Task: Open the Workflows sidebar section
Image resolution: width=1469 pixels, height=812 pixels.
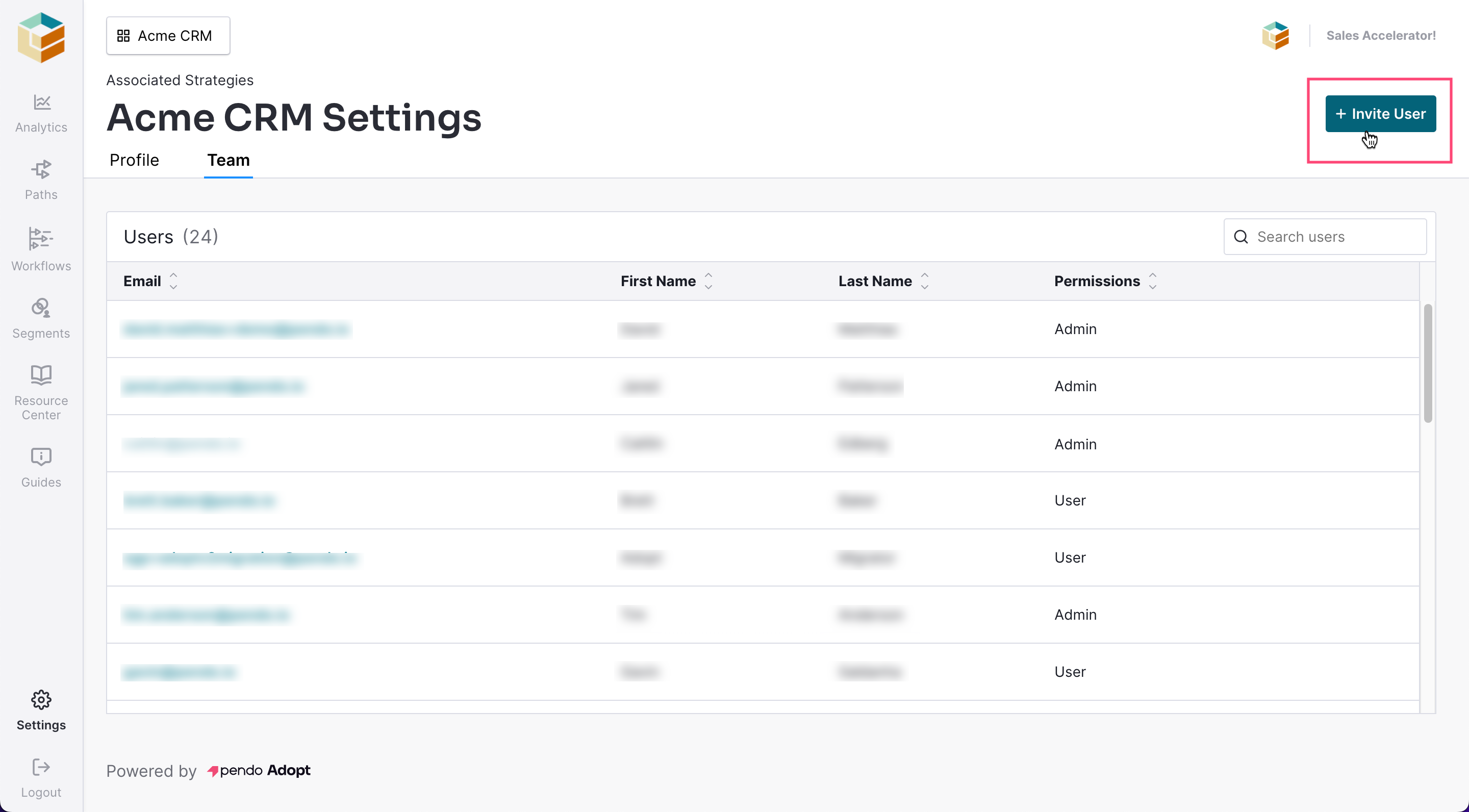Action: (41, 250)
